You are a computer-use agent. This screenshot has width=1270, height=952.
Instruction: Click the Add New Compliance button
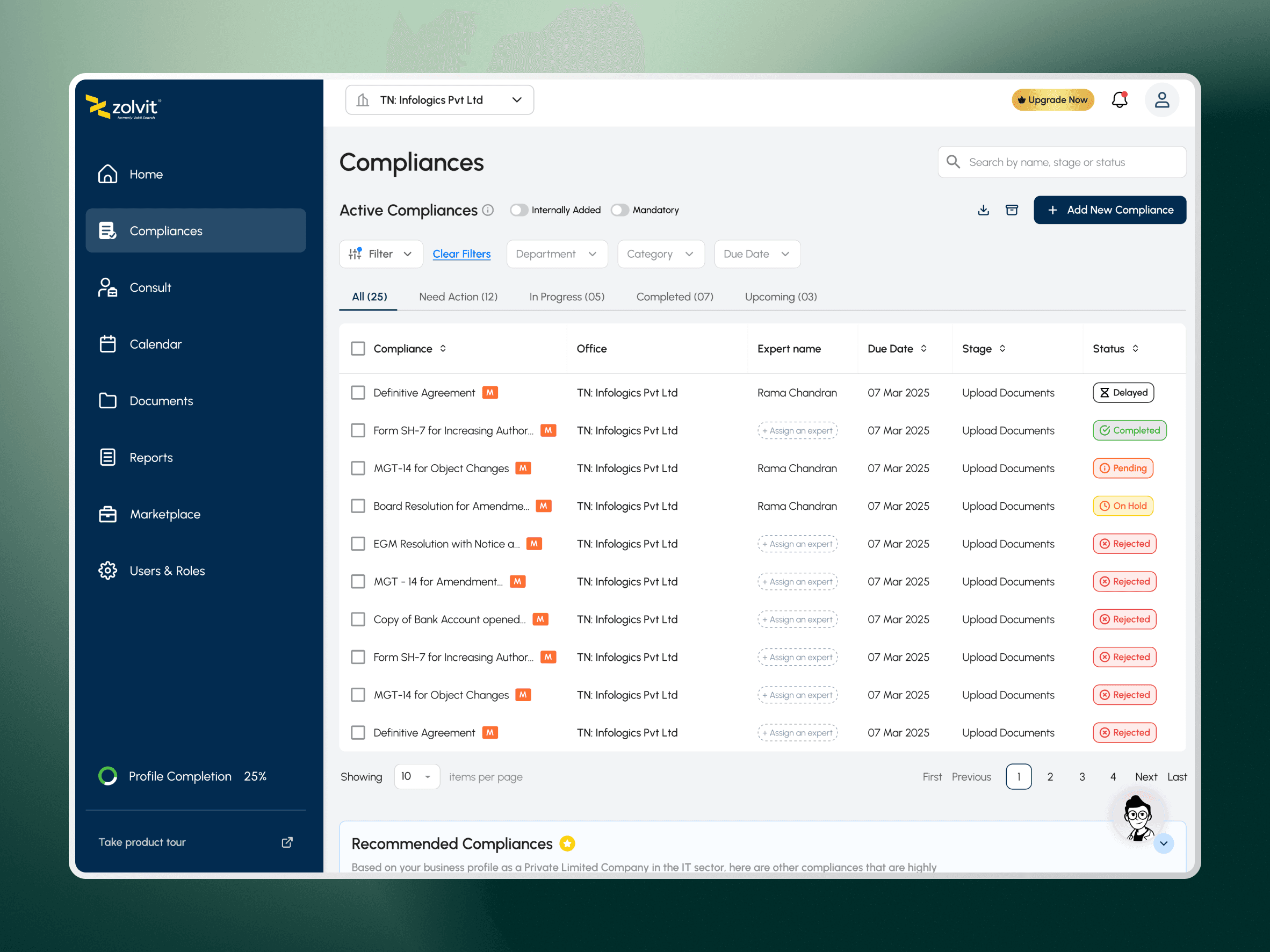[x=1109, y=210]
